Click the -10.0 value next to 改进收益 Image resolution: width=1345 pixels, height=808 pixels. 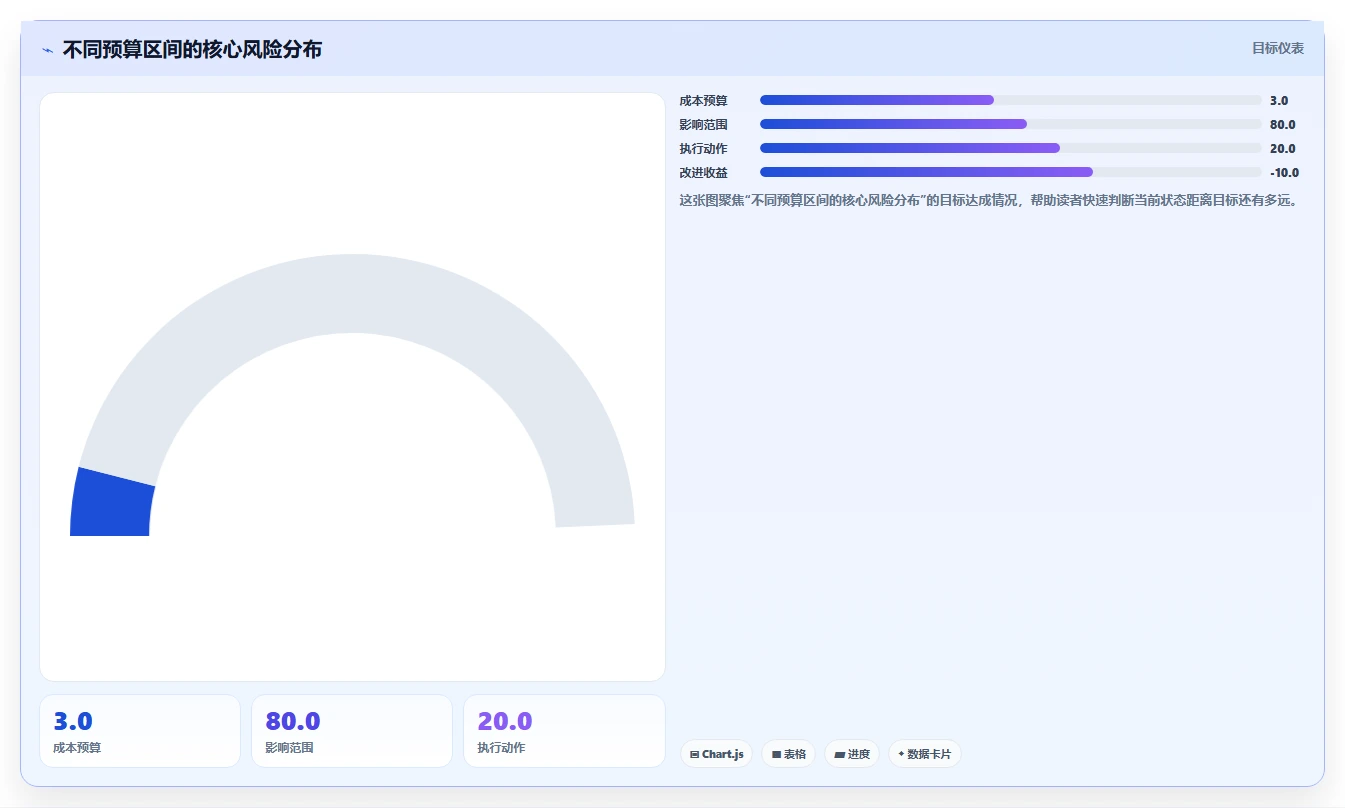click(1284, 172)
